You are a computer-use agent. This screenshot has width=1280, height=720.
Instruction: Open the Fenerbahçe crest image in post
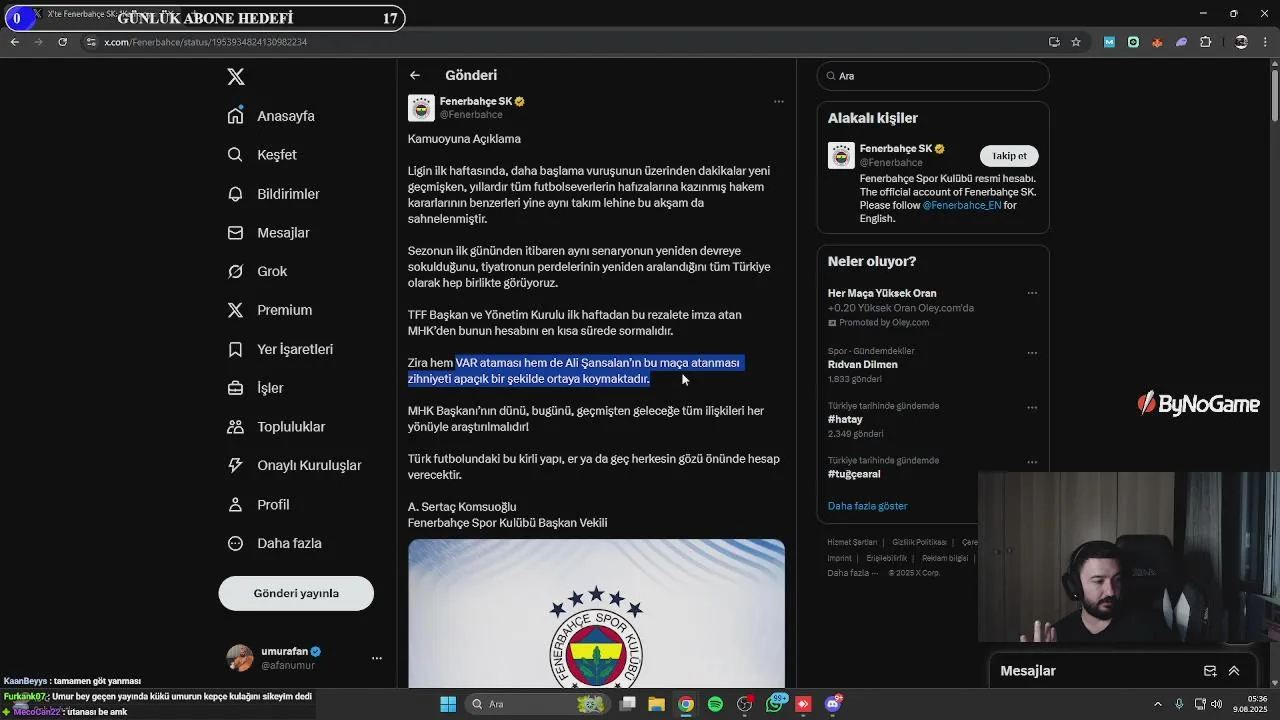click(596, 613)
